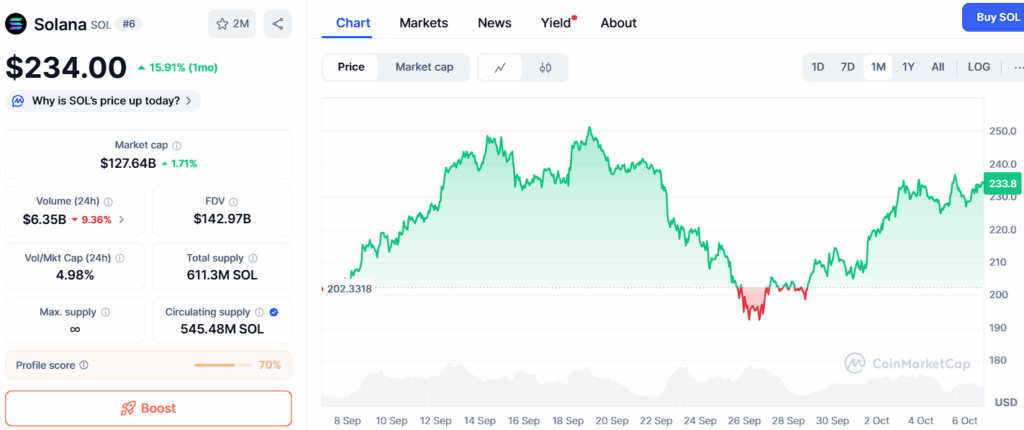Click the Market cap info icon
Image resolution: width=1024 pixels, height=430 pixels.
[177, 145]
